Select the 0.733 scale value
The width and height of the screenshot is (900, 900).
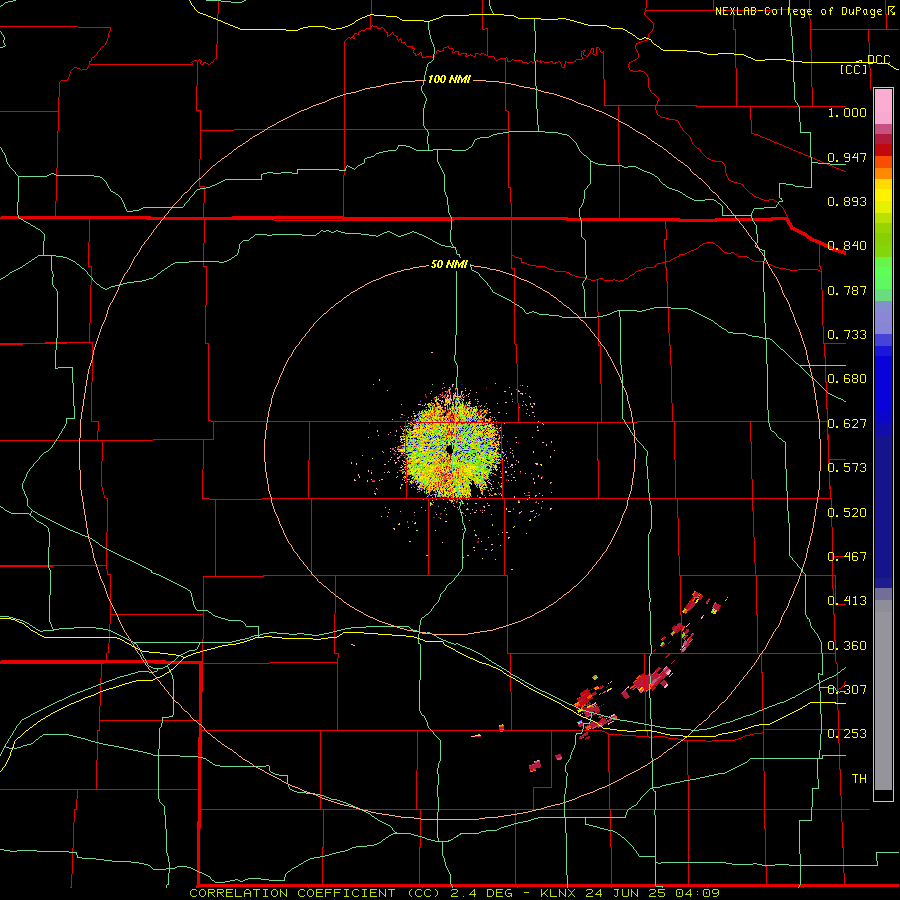pyautogui.click(x=847, y=335)
